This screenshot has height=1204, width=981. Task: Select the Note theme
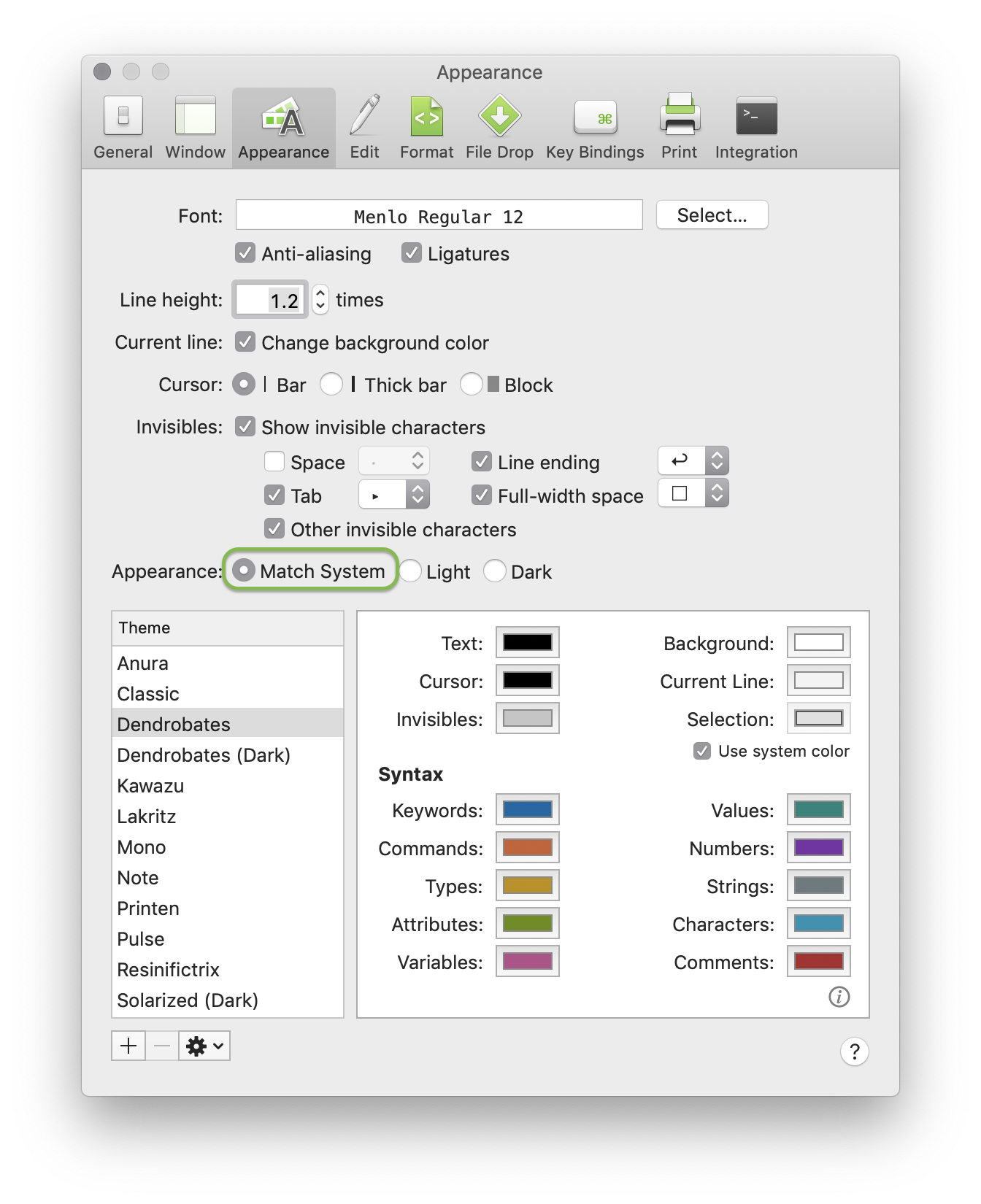(x=228, y=877)
